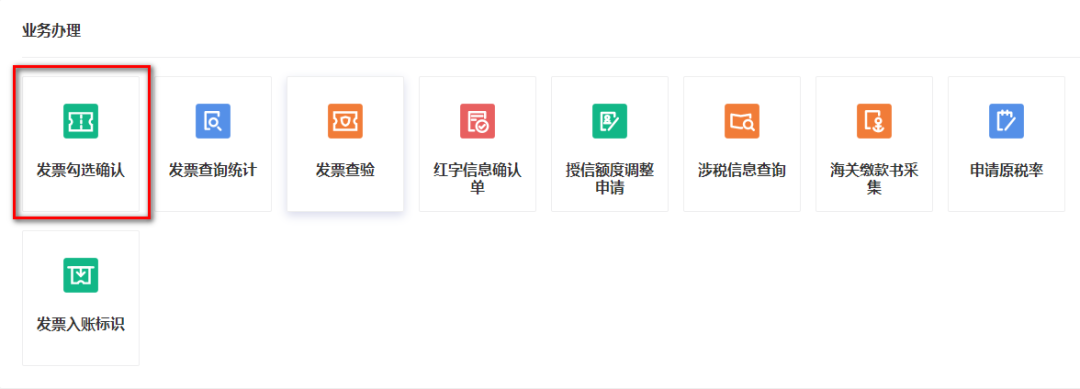Open the 发票勾选确认 label
Viewport: 1080px width, 389px height.
tap(81, 170)
